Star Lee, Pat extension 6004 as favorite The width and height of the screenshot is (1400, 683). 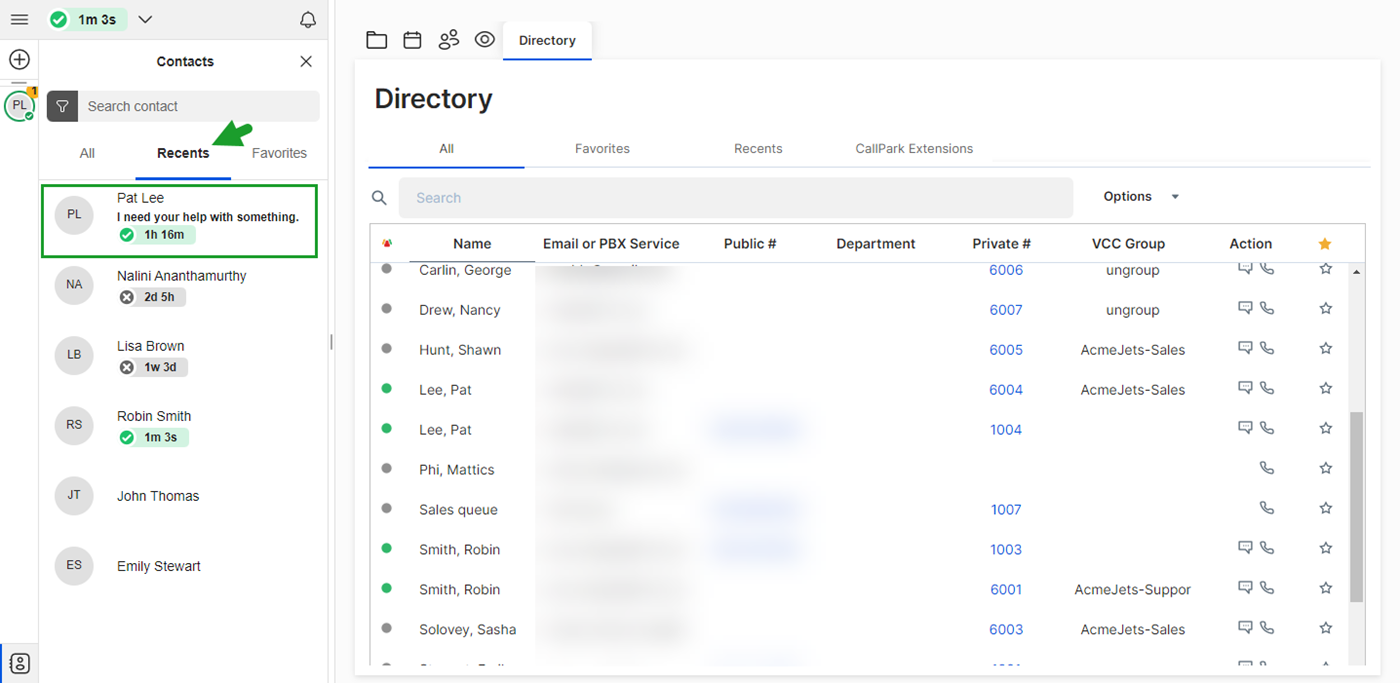[x=1326, y=389]
